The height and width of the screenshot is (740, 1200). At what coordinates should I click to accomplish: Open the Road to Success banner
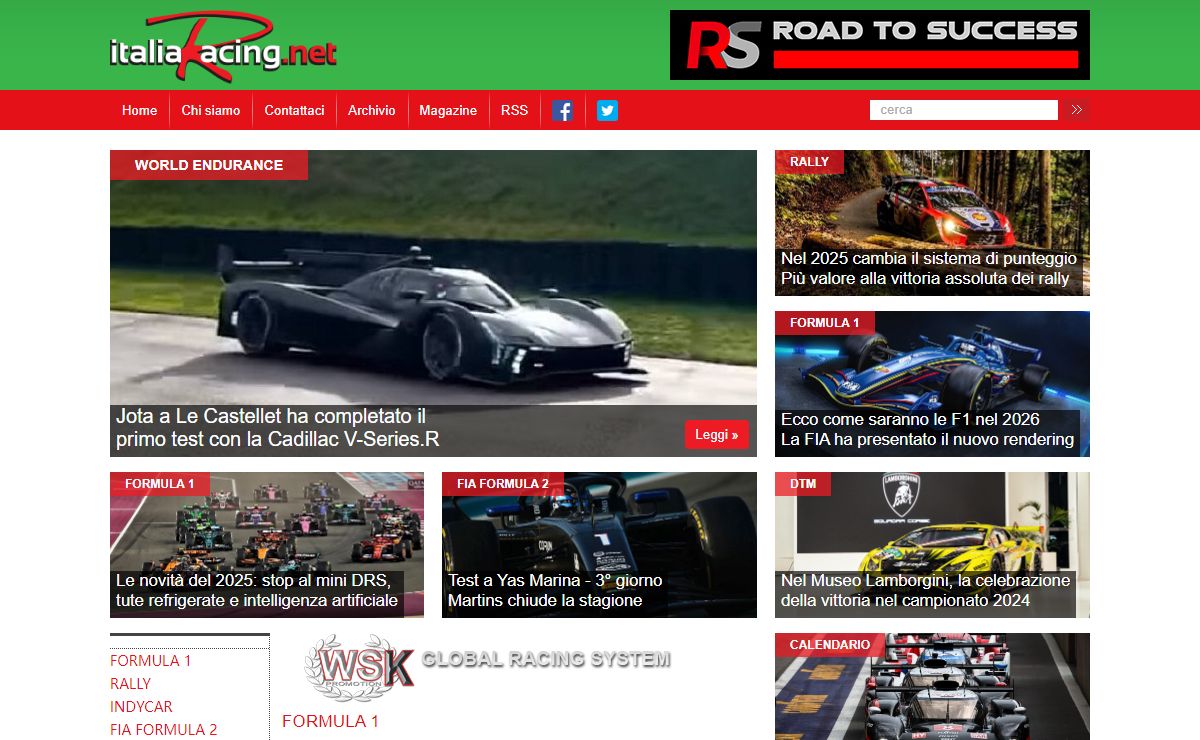880,45
